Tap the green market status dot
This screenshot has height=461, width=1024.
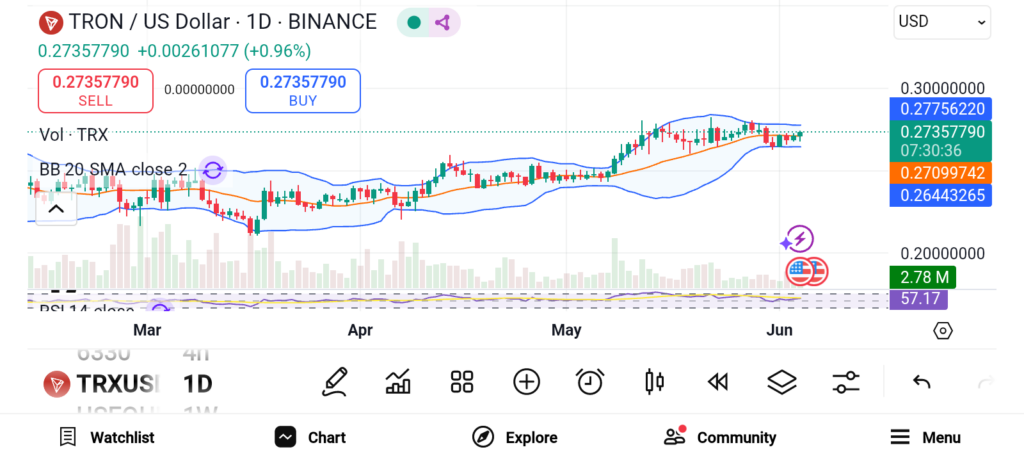pyautogui.click(x=413, y=22)
